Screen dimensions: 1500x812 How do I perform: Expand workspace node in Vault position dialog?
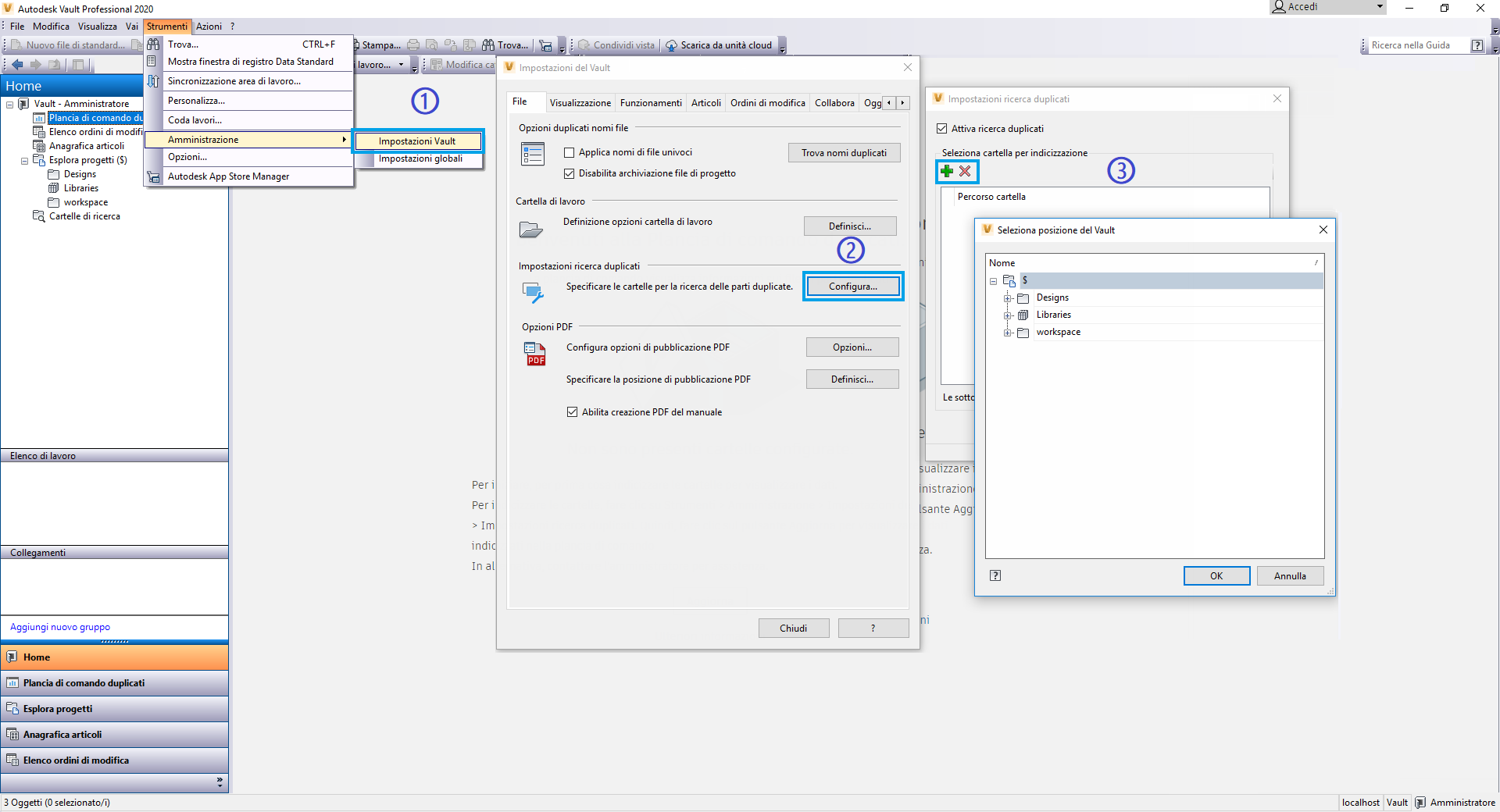(x=1008, y=333)
